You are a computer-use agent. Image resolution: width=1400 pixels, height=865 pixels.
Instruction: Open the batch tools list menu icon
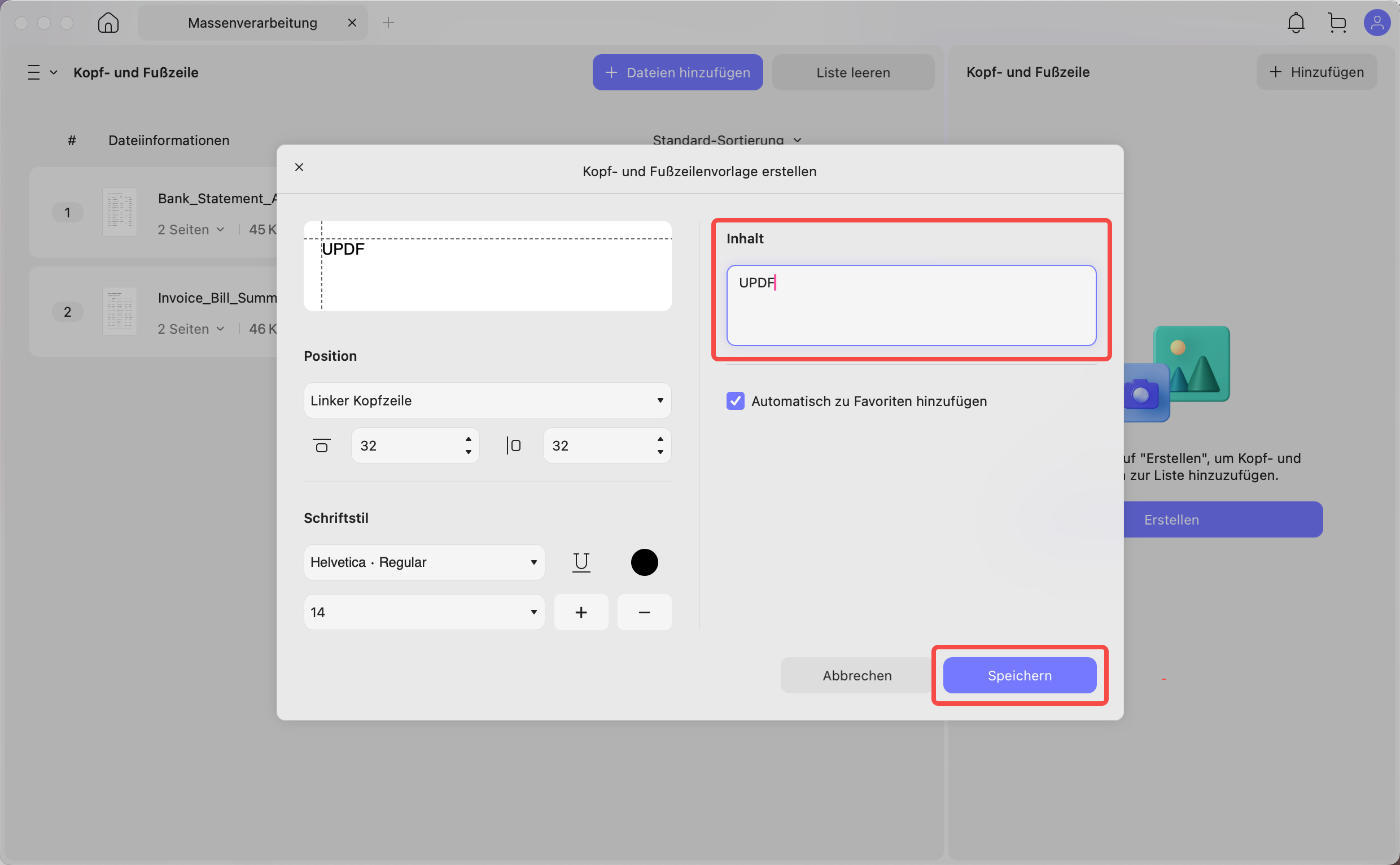(x=34, y=73)
